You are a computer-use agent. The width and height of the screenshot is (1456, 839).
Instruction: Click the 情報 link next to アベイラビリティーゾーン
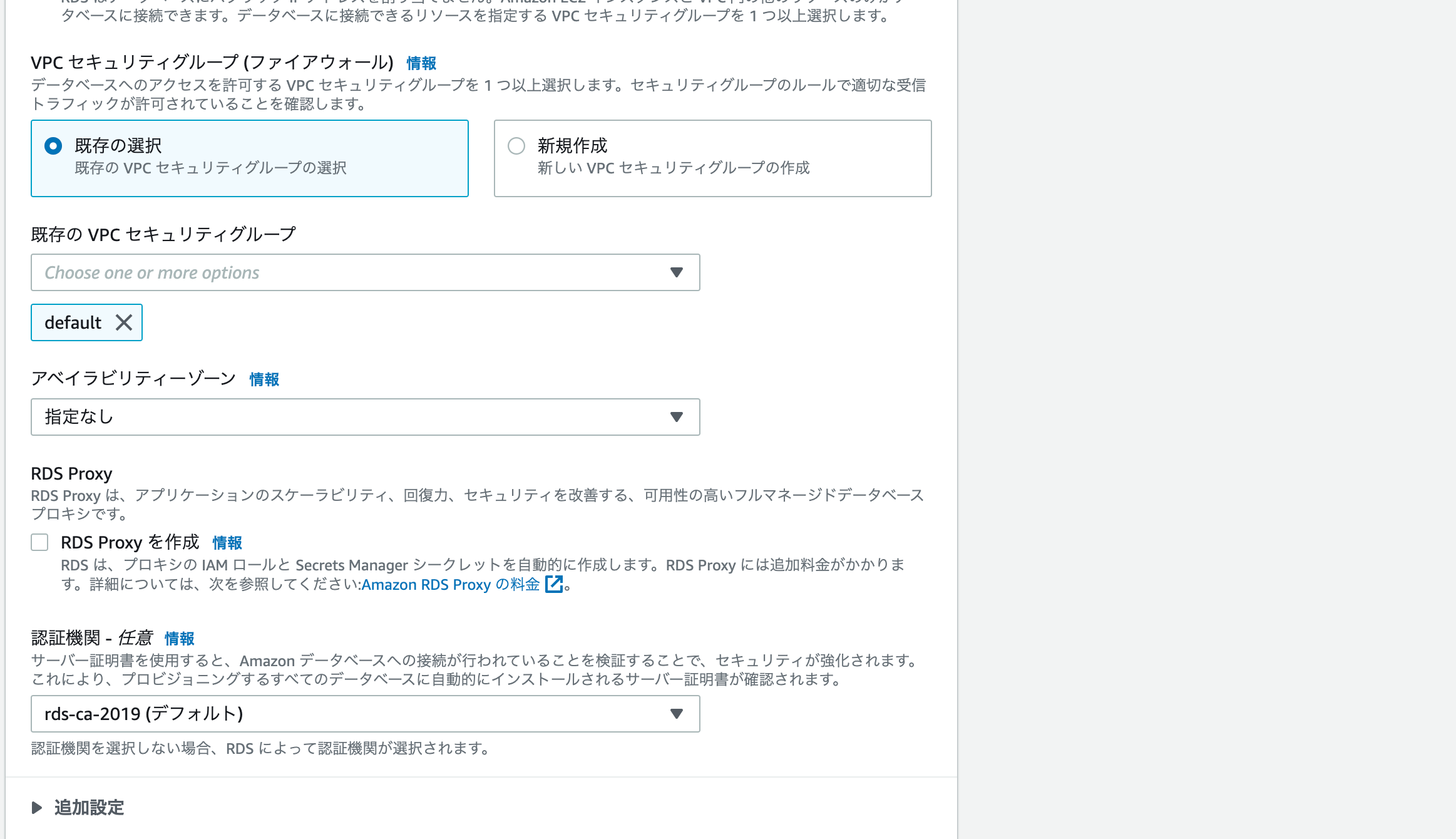click(263, 379)
